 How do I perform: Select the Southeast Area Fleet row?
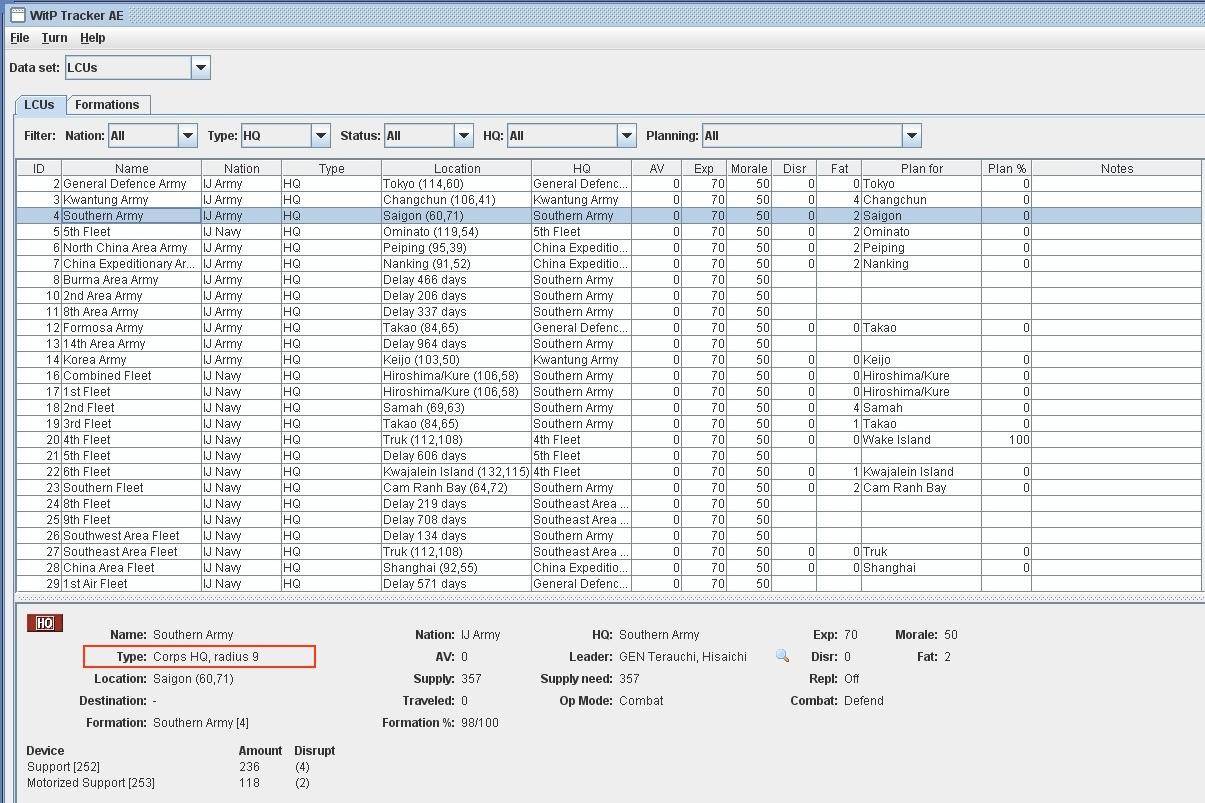[x=131, y=552]
